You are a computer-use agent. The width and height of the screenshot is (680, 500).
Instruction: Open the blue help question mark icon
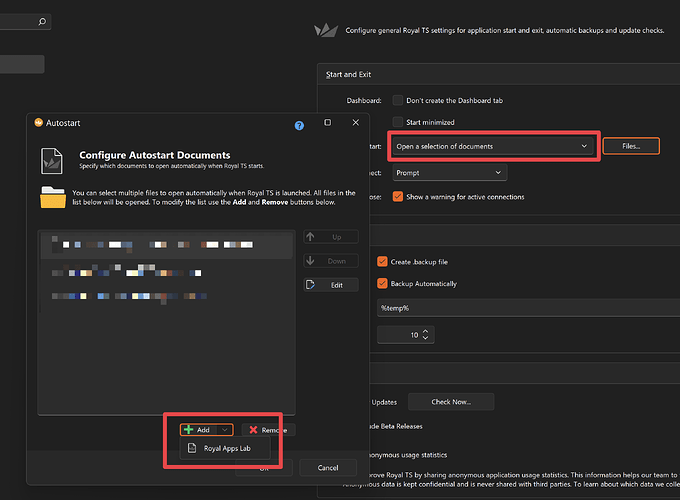pyautogui.click(x=299, y=126)
